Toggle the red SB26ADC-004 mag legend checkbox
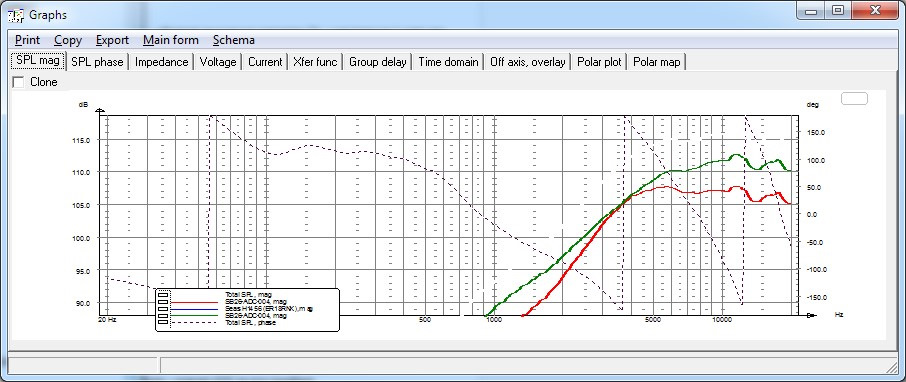Image resolution: width=906 pixels, height=382 pixels. [163, 302]
